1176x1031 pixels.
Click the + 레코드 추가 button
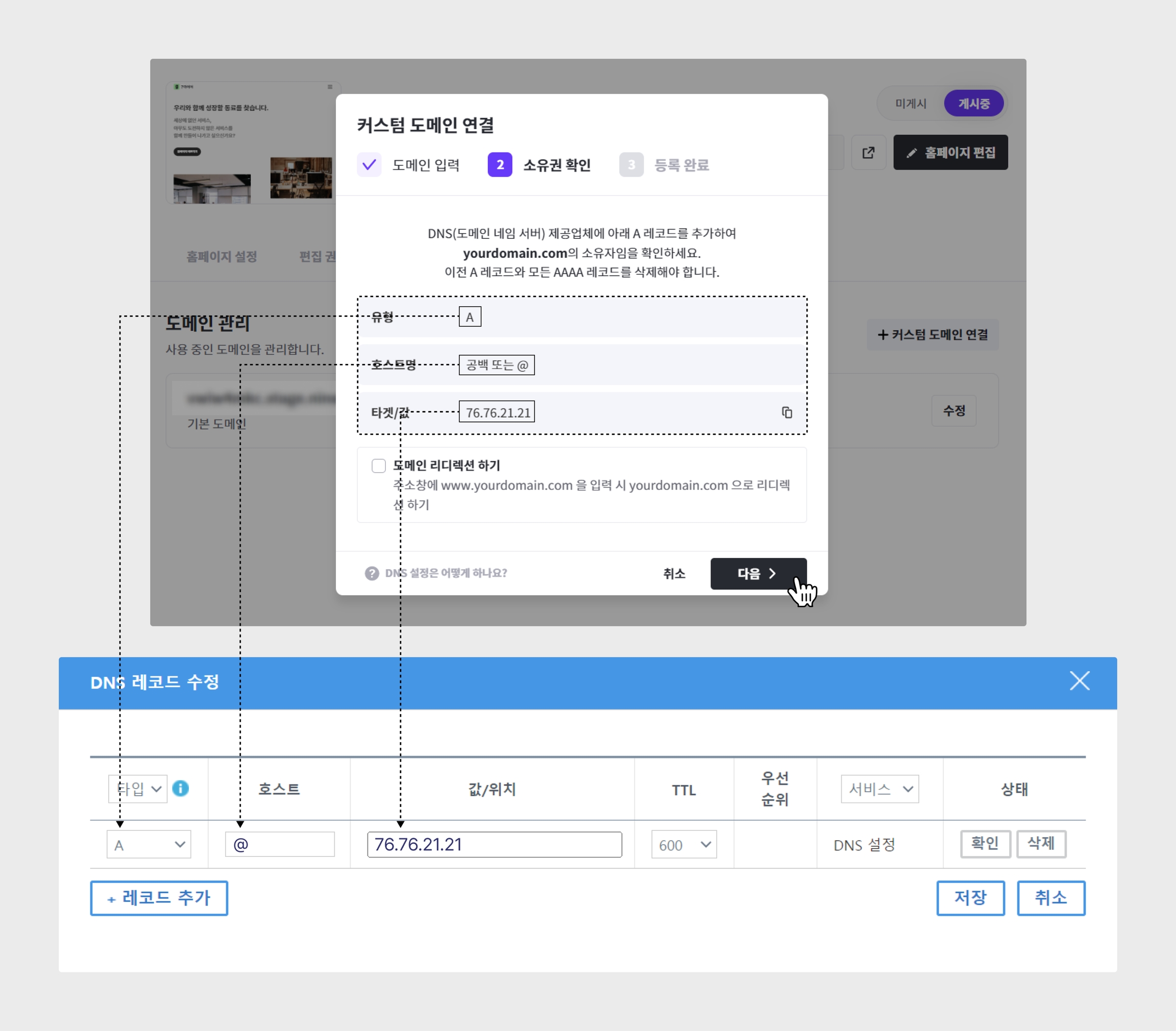click(x=159, y=897)
